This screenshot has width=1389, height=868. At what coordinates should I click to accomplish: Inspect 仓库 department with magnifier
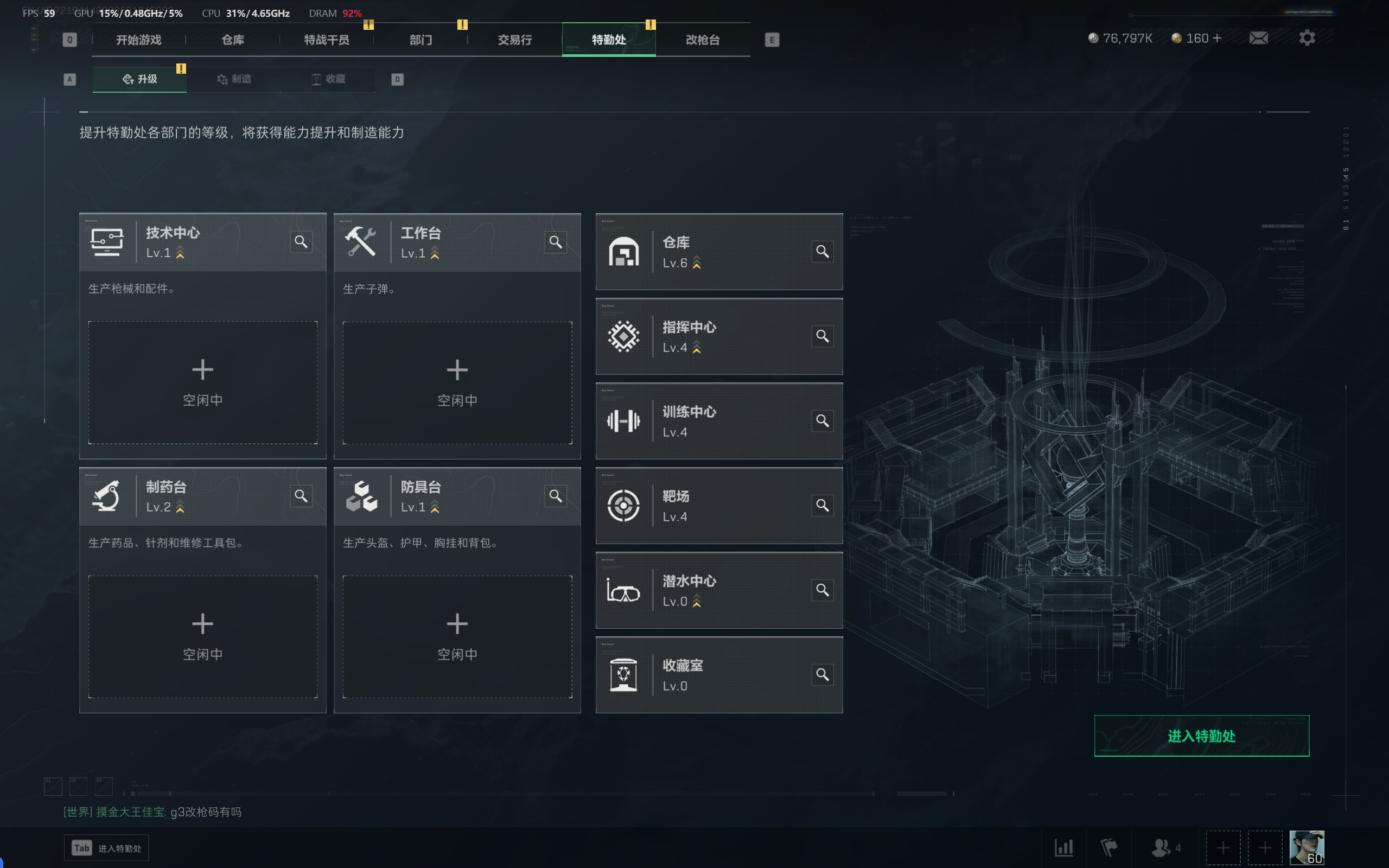click(x=823, y=251)
